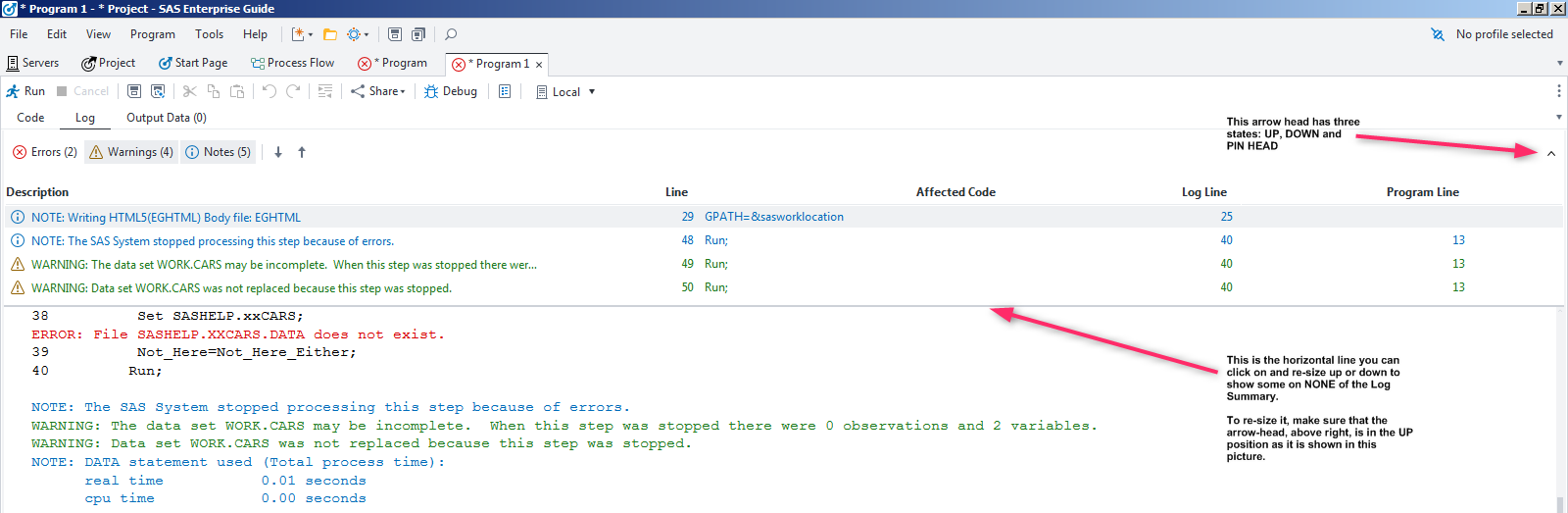
Task: Toggle the Notes (5) filter
Action: (x=219, y=152)
